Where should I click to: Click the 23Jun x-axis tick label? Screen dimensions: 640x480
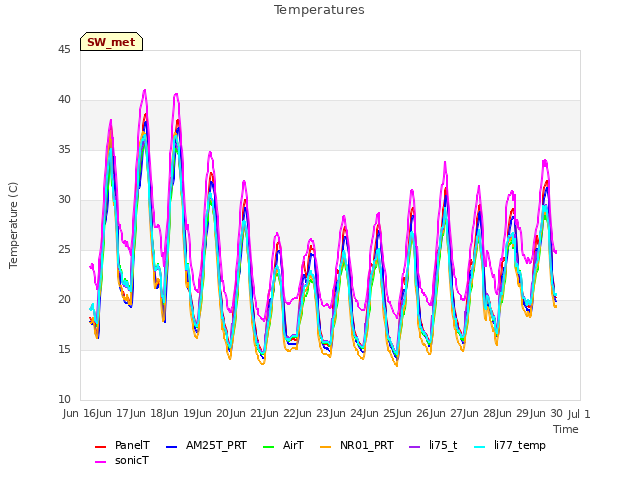tap(331, 414)
